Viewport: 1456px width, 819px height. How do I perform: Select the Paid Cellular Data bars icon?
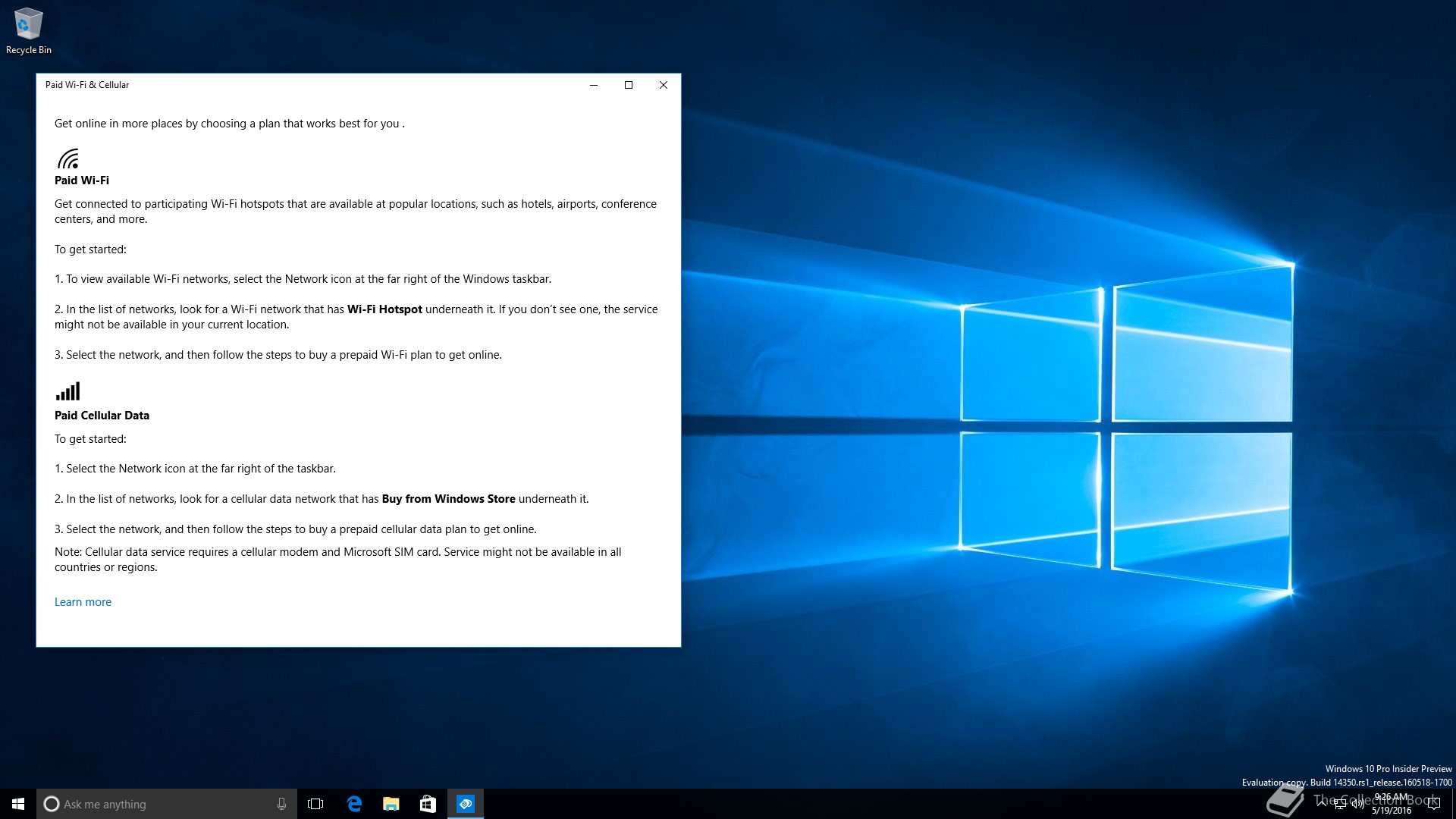point(67,392)
